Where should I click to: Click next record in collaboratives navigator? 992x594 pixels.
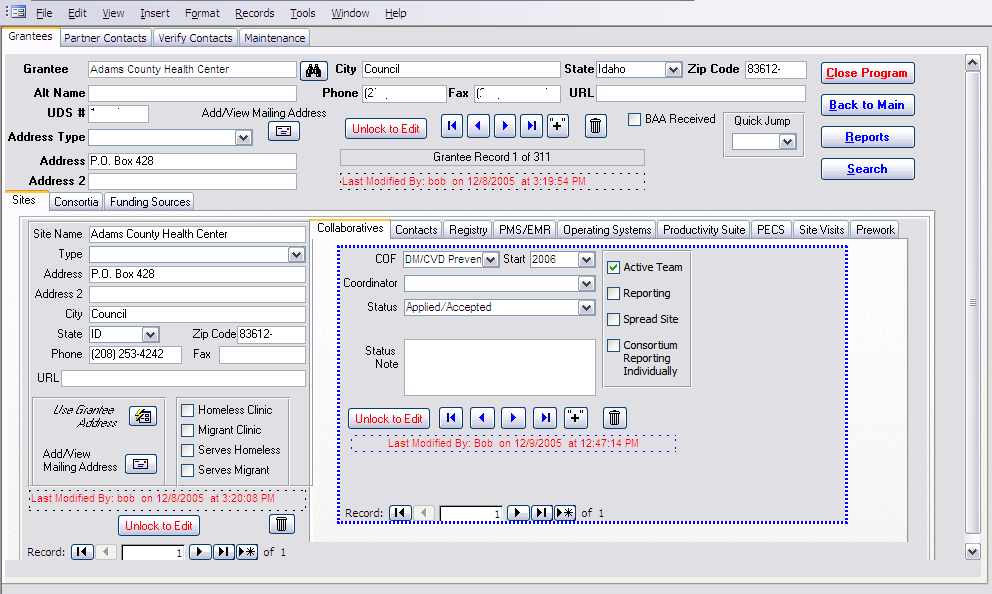pos(518,513)
